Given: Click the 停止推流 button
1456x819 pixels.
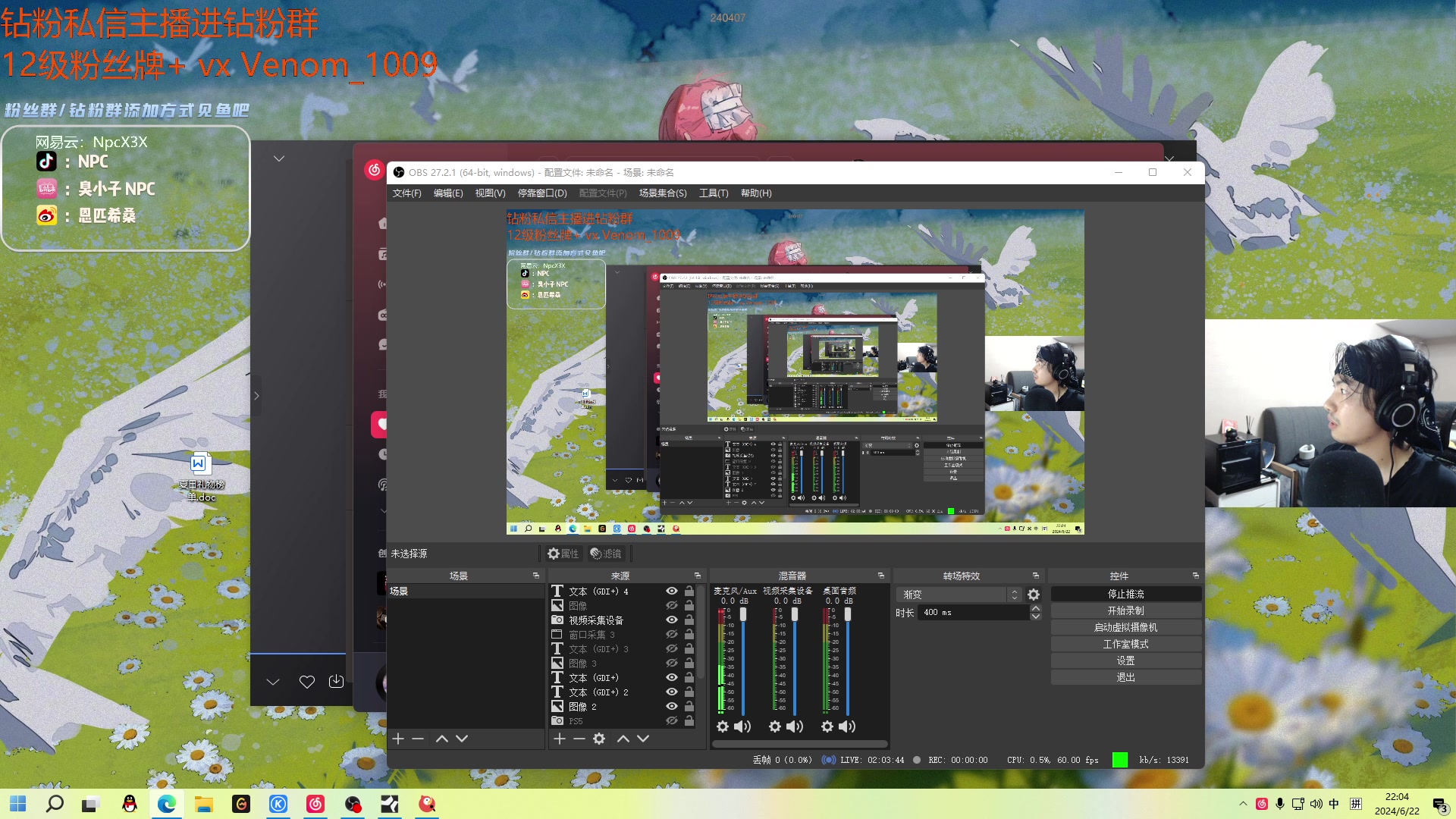Looking at the screenshot, I should (x=1126, y=594).
